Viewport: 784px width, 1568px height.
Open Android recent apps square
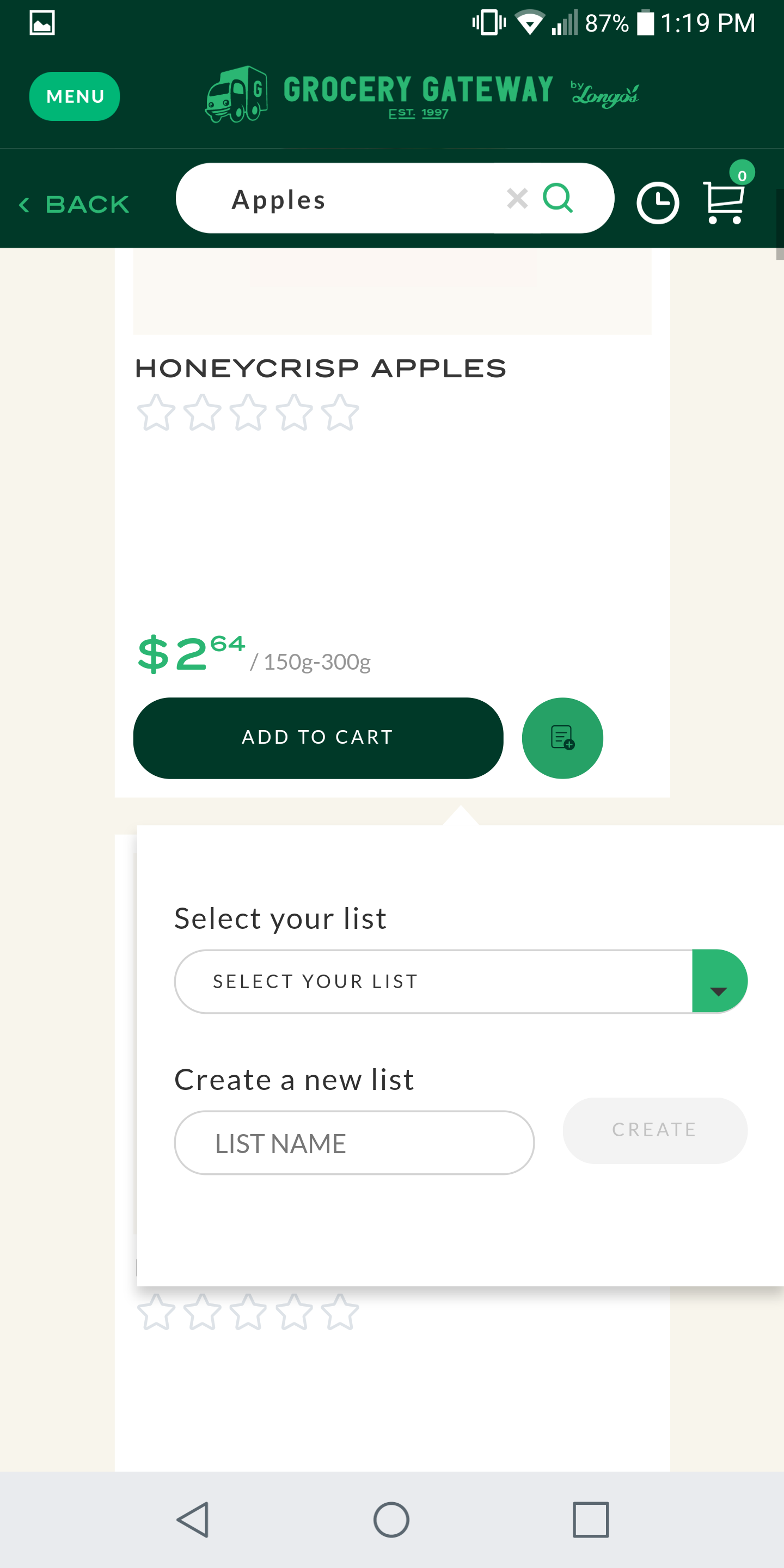point(590,1520)
